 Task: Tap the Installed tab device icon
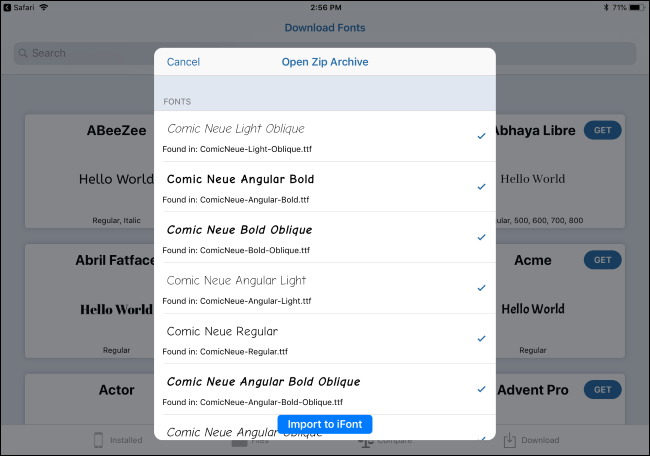point(99,440)
